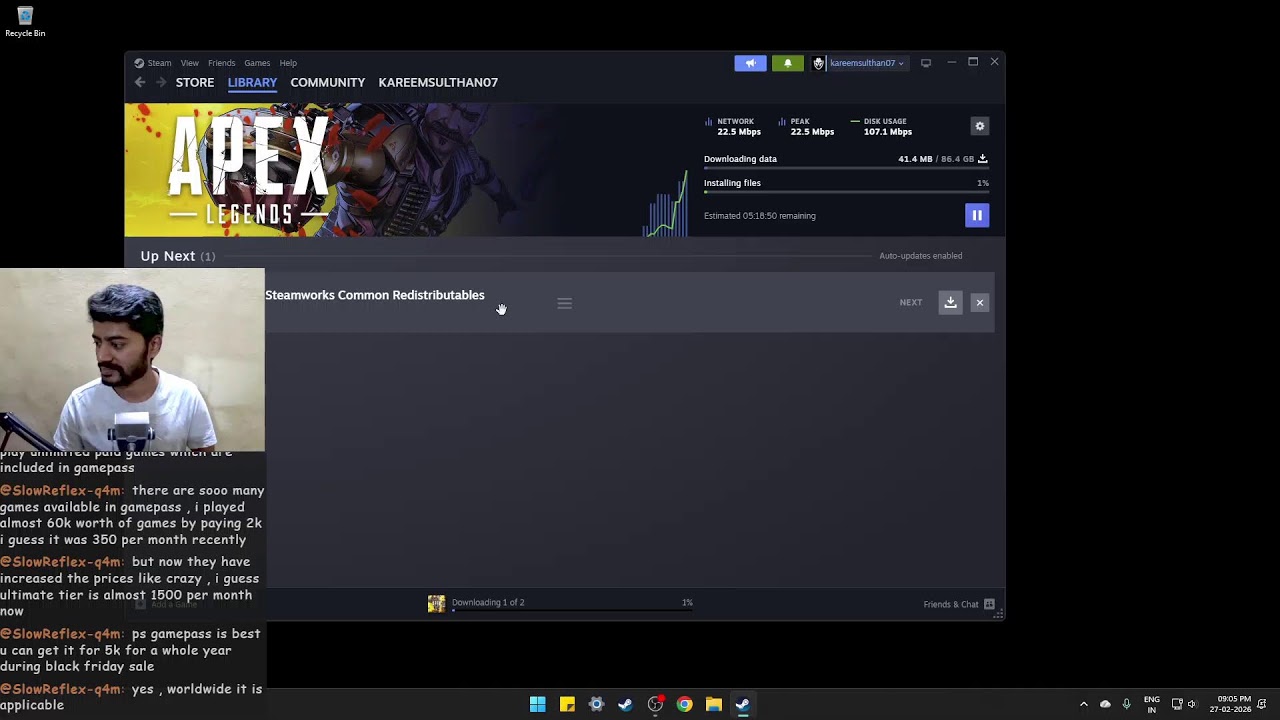This screenshot has height=720, width=1280.
Task: Open OBS Studio from the taskbar
Action: [x=655, y=704]
